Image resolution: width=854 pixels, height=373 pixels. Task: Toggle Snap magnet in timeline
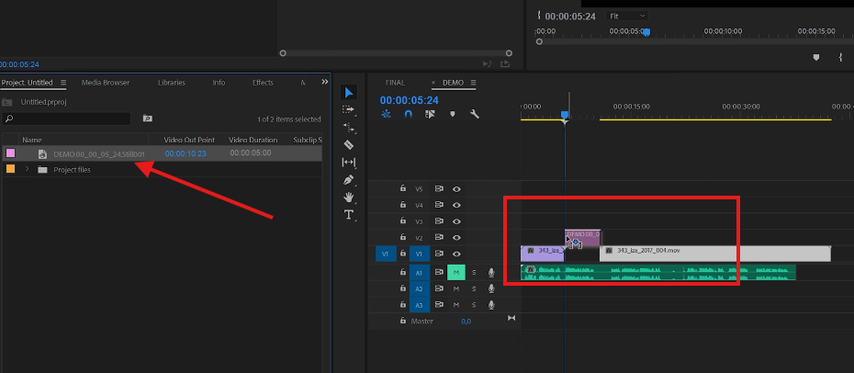[x=408, y=114]
